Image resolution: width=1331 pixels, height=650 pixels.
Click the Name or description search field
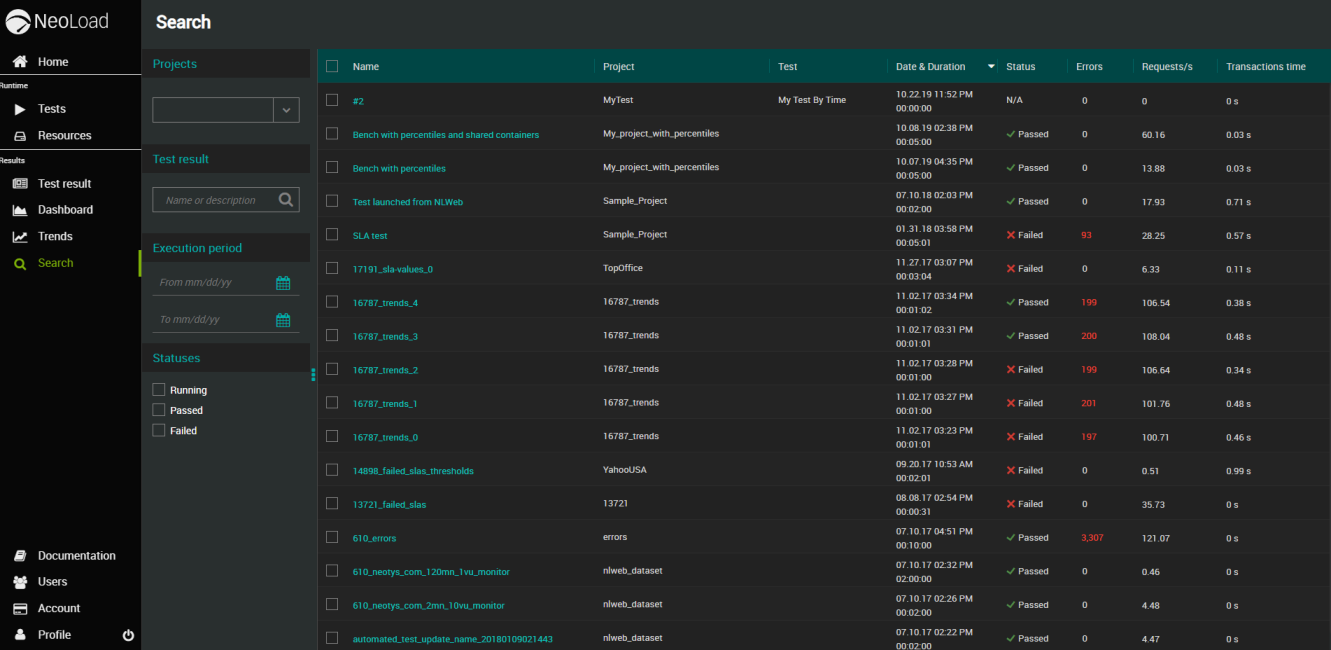pos(213,200)
